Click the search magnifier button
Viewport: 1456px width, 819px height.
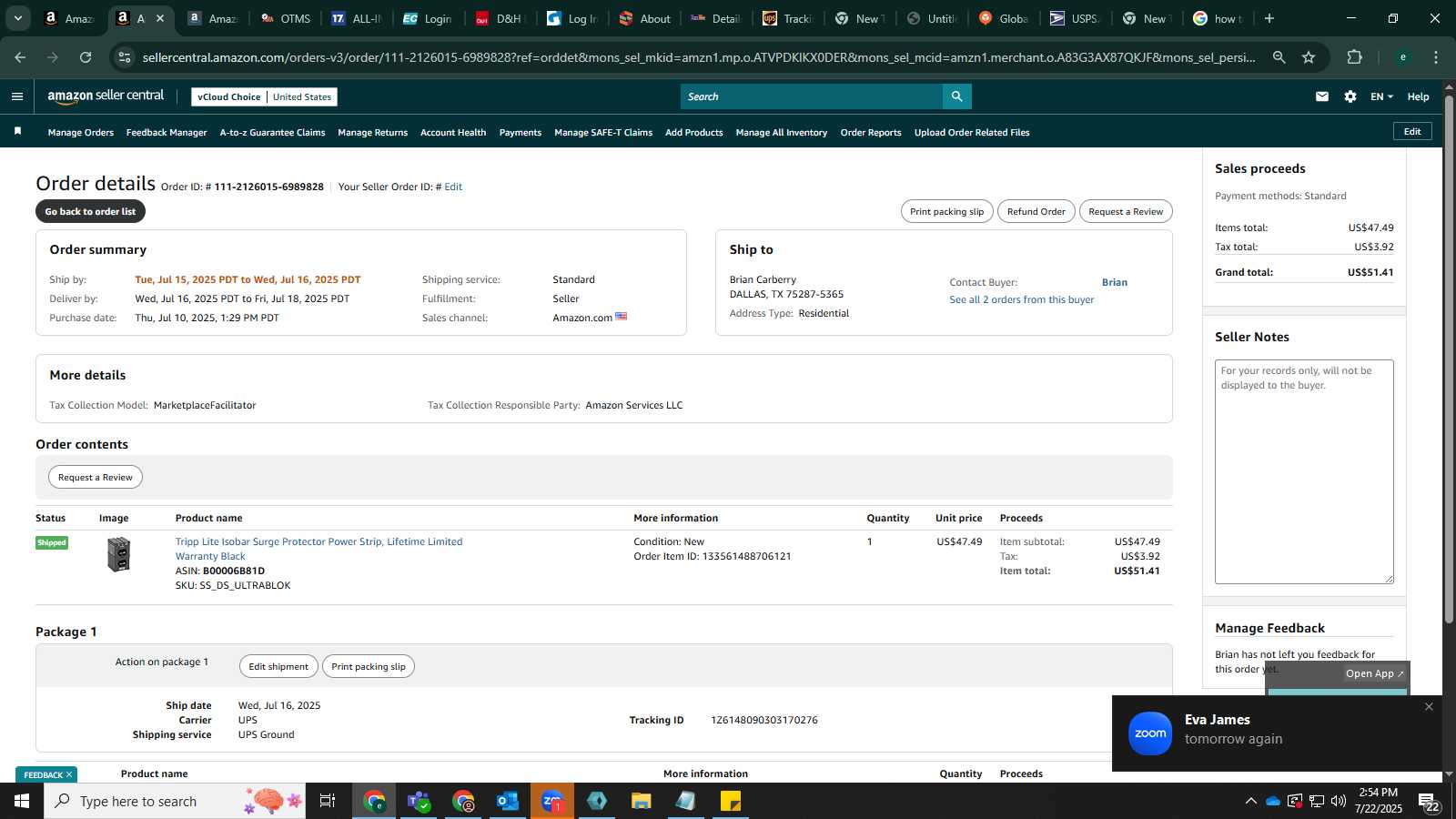(957, 96)
